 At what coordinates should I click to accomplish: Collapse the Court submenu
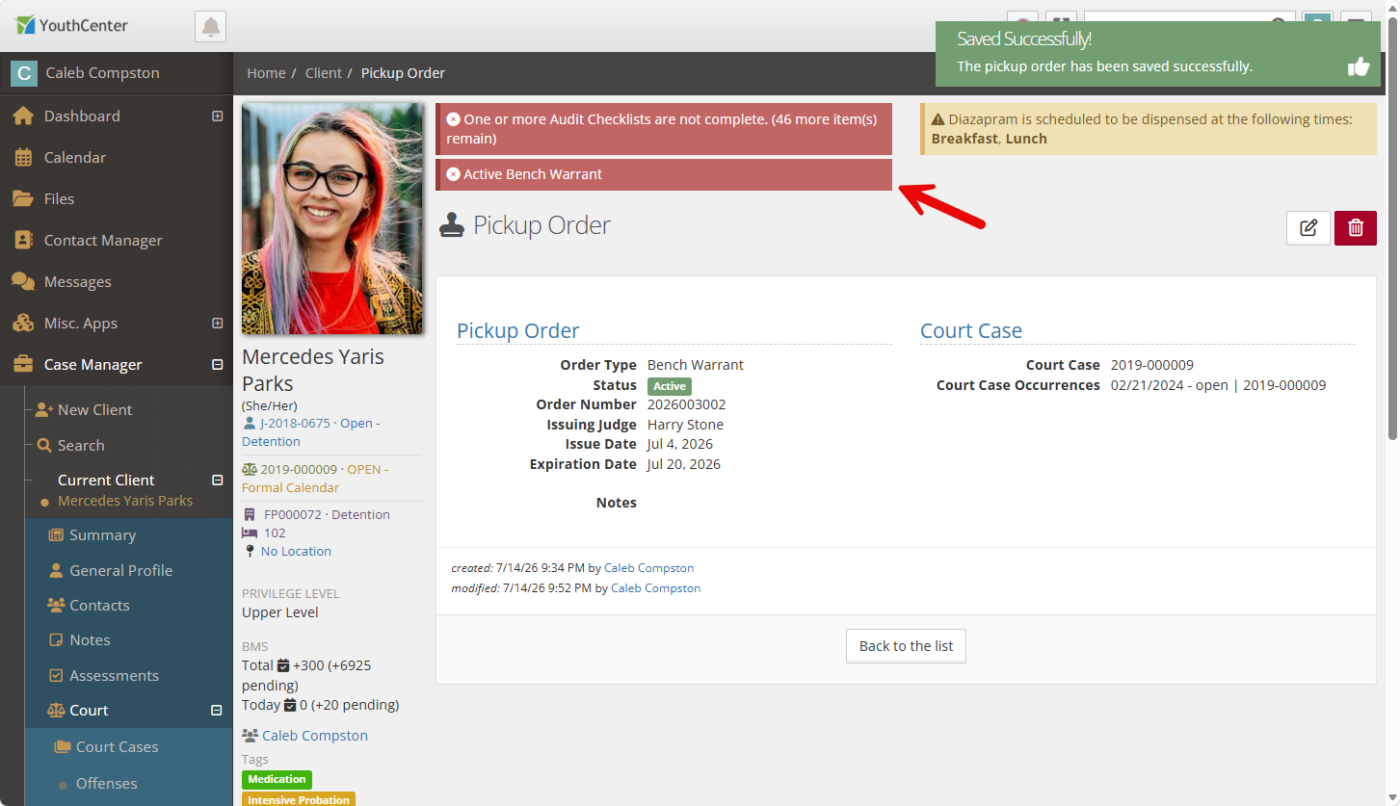(216, 711)
